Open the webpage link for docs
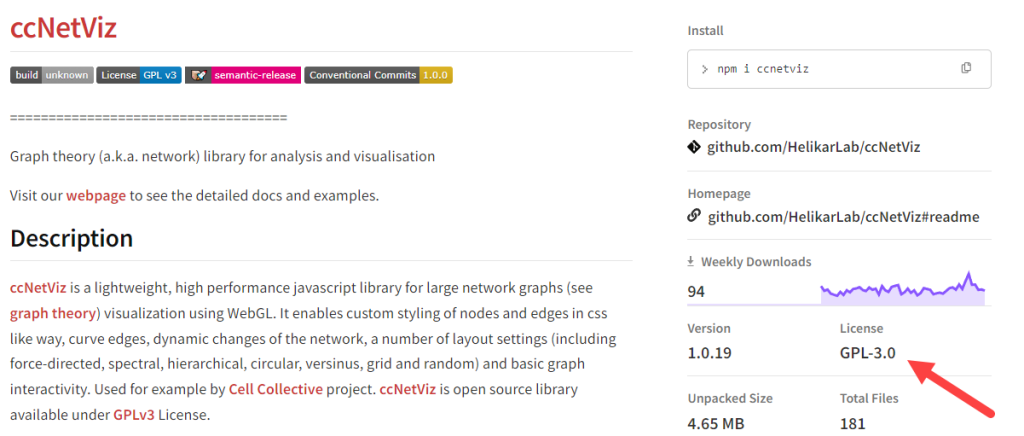Viewport: 1024px width, 436px height. pos(96,195)
